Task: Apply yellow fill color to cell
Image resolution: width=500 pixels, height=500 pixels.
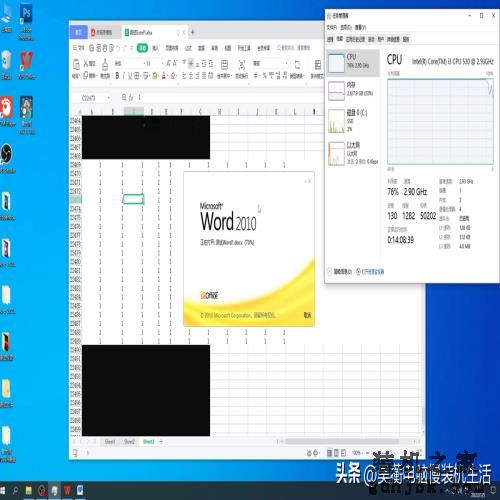Action: [155, 76]
